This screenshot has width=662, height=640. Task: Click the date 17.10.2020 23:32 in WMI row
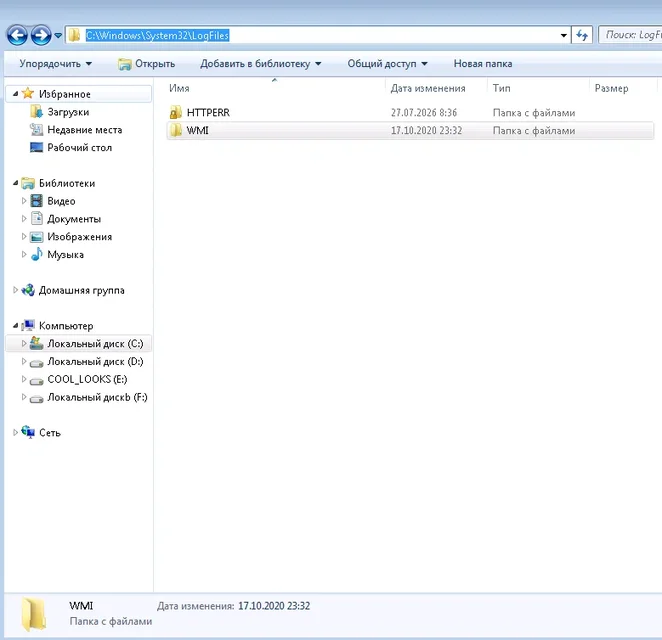[x=426, y=130]
